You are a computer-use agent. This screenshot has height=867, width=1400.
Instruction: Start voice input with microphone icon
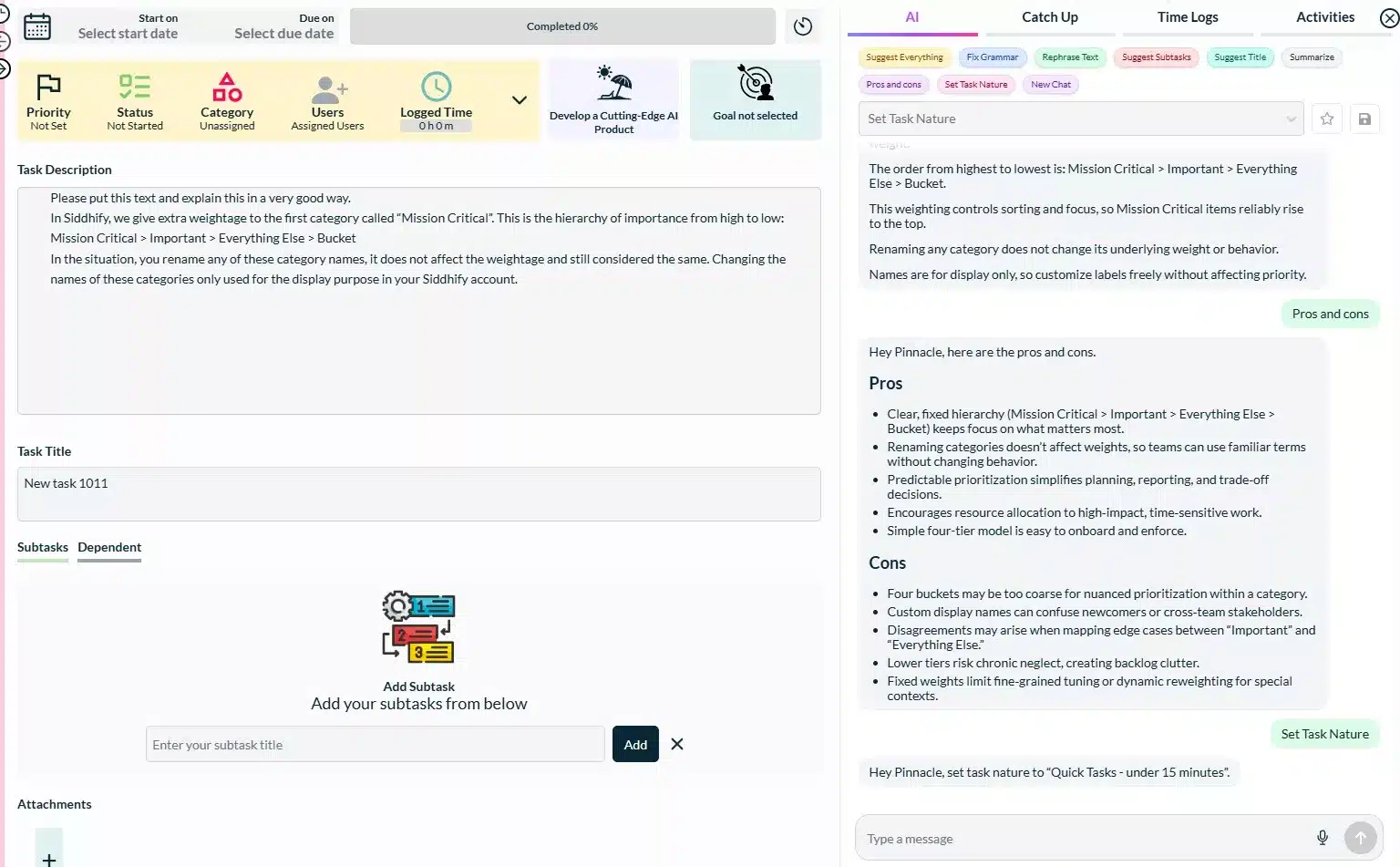(1323, 838)
